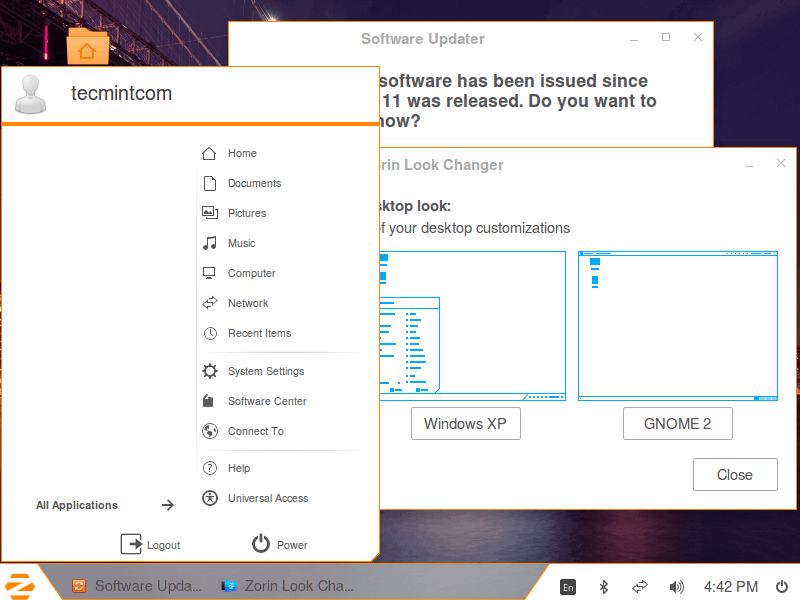Click the panel power session icon
Screen dimensions: 800x600
[782, 587]
